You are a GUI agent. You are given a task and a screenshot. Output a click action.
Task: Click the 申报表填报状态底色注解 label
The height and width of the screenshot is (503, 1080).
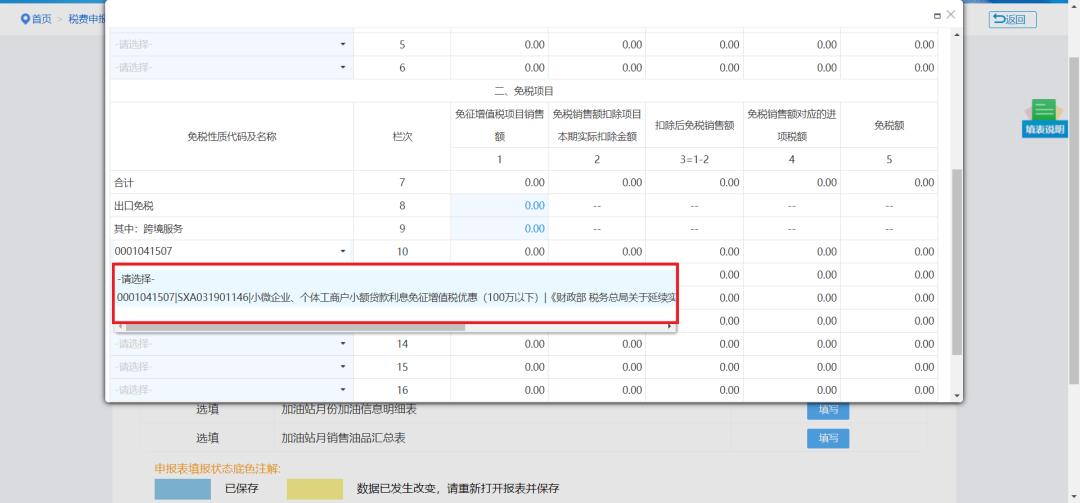pyautogui.click(x=218, y=469)
